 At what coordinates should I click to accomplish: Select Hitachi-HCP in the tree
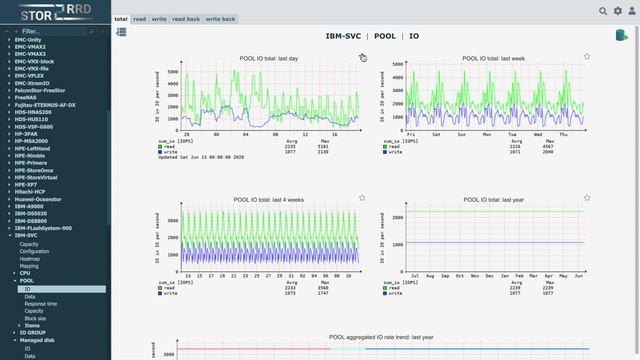[x=30, y=192]
